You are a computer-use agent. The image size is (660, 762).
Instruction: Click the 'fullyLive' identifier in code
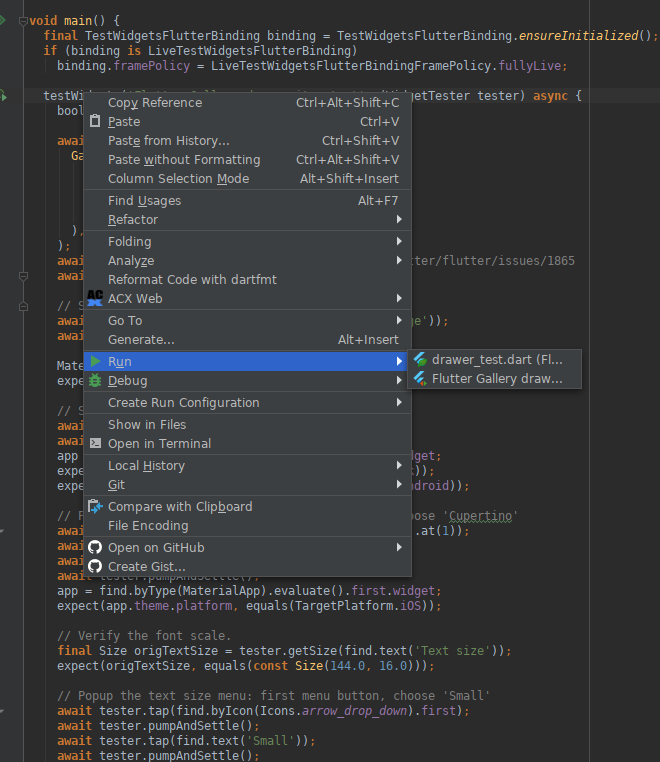pos(530,66)
